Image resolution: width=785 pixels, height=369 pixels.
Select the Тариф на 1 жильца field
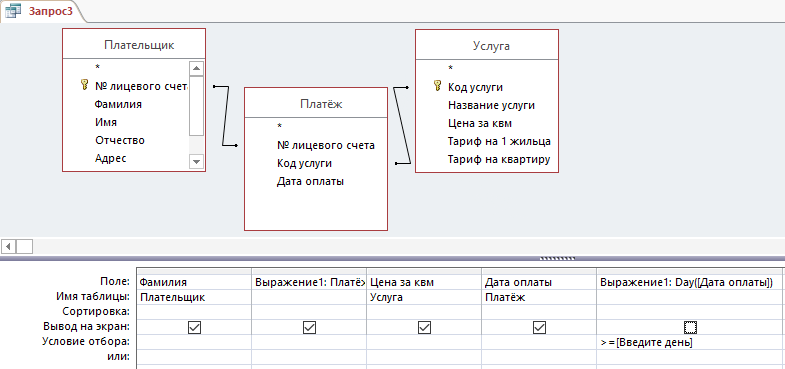499,141
